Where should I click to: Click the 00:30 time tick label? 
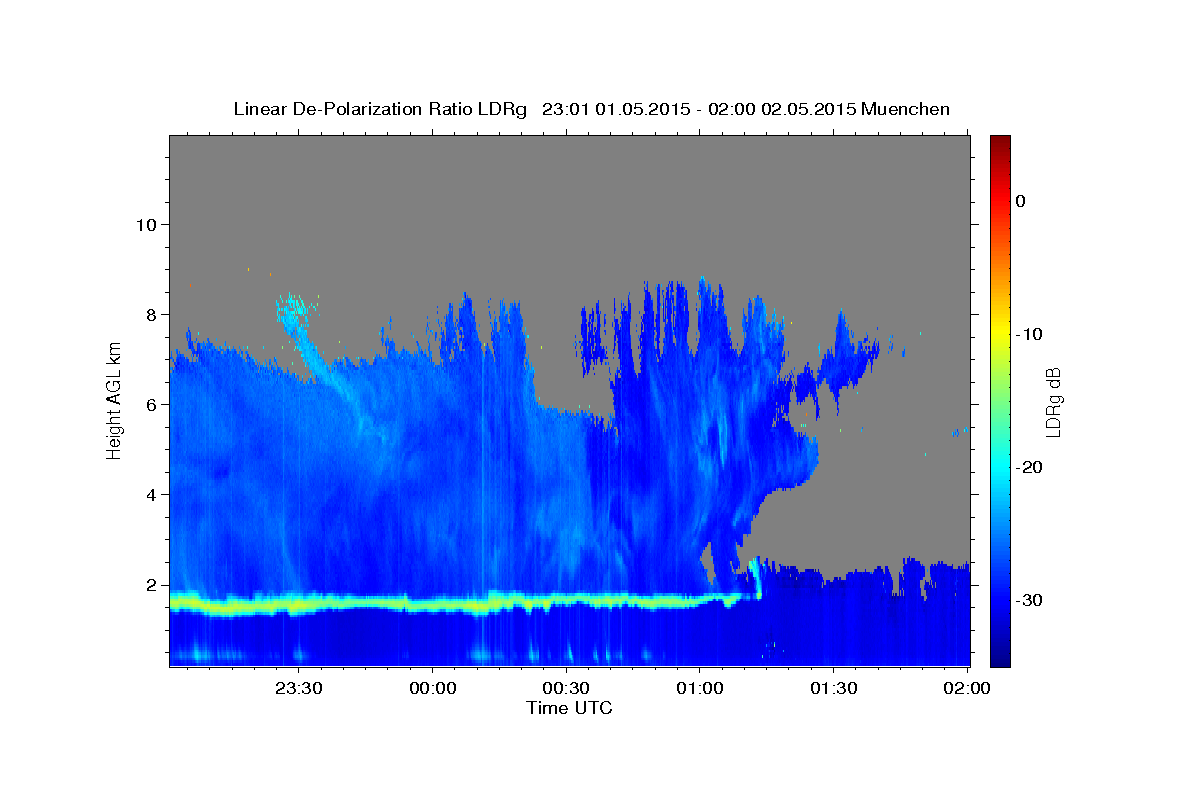(566, 688)
